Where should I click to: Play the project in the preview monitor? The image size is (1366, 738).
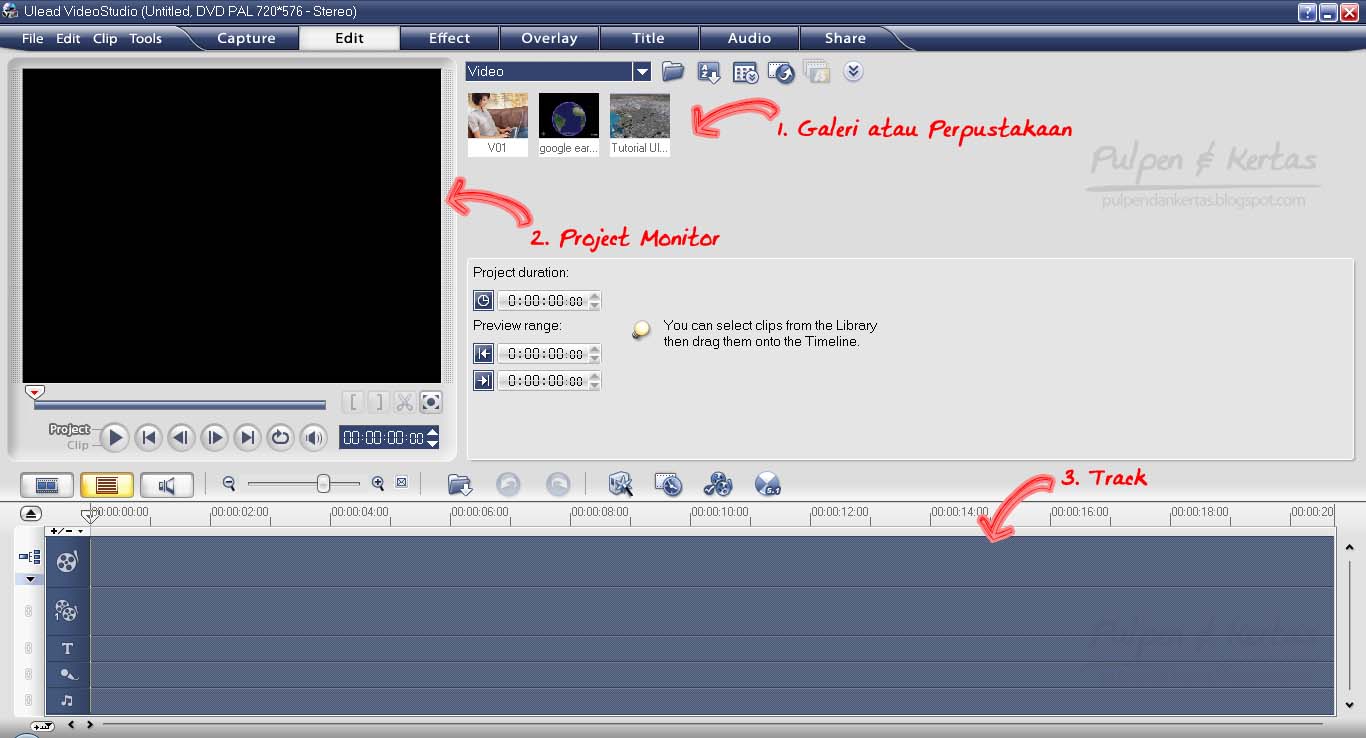(x=115, y=437)
